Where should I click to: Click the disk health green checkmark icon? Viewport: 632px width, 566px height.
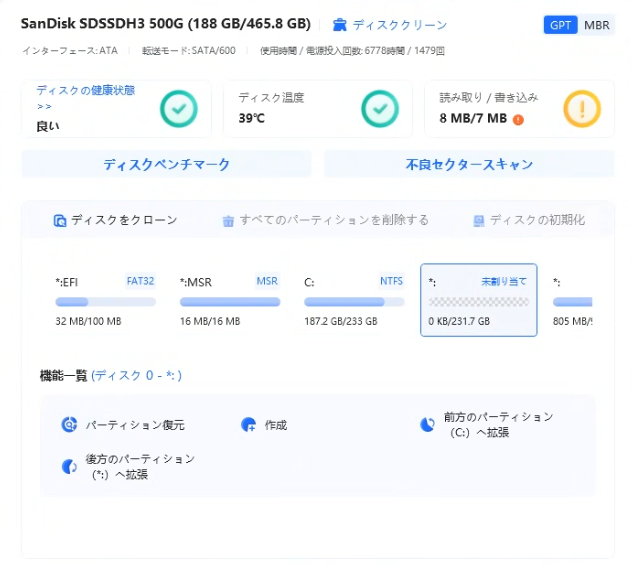point(179,109)
